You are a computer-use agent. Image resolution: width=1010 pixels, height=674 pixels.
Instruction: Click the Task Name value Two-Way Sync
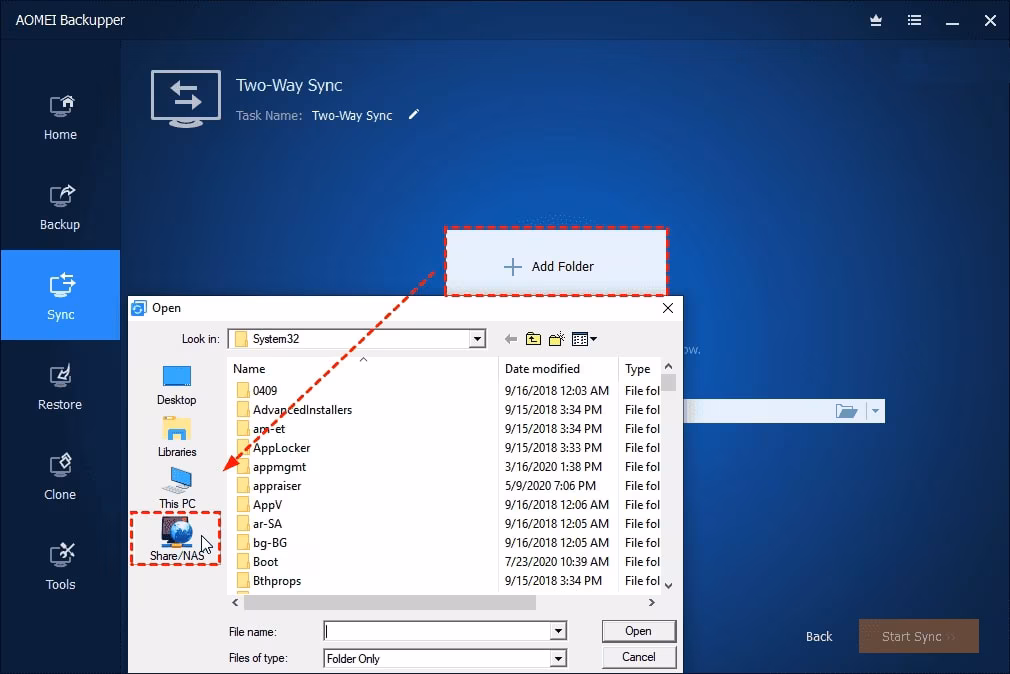point(352,115)
